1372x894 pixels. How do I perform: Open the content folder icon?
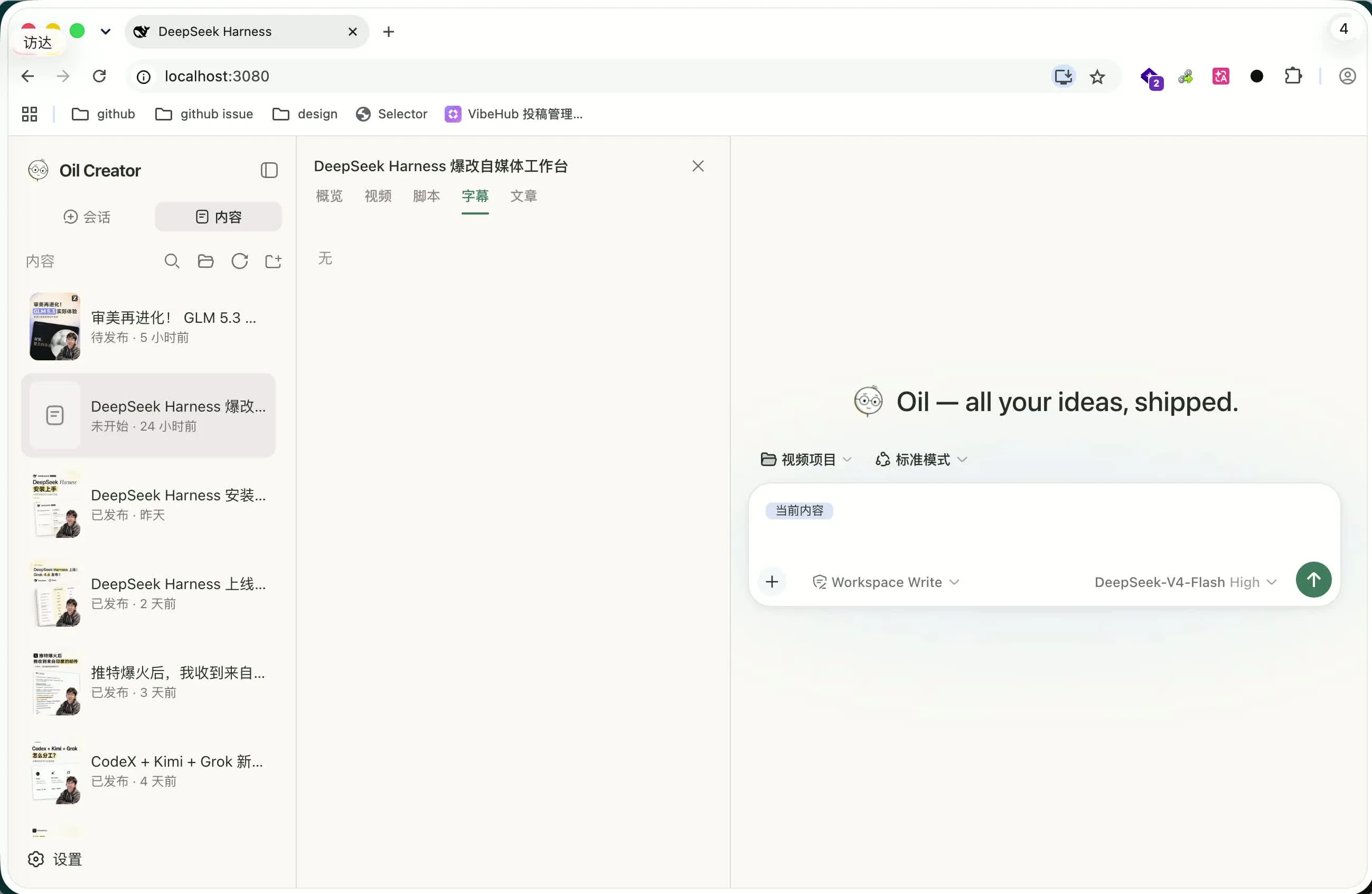(x=206, y=262)
